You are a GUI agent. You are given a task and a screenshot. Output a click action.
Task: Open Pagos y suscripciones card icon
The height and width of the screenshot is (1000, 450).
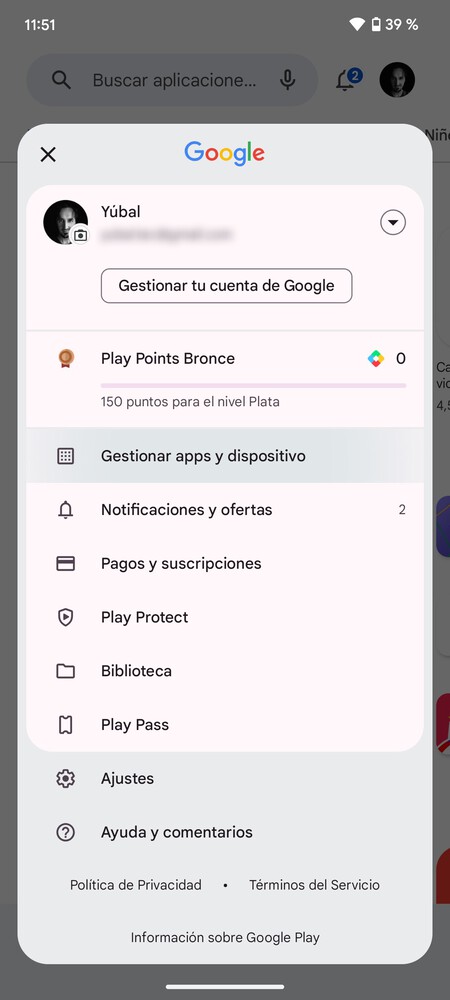coord(66,563)
